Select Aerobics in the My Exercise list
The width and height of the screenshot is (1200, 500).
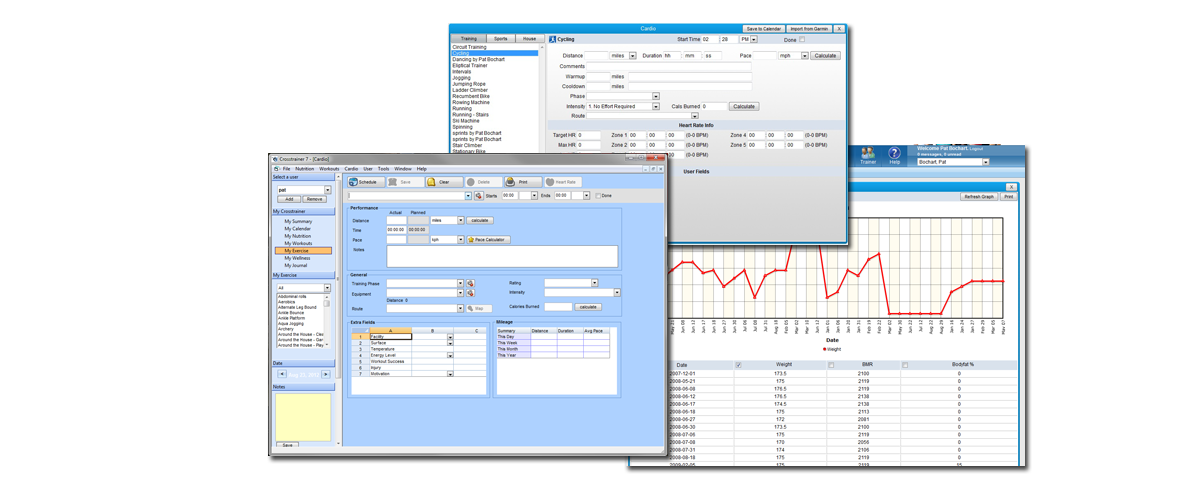287,302
